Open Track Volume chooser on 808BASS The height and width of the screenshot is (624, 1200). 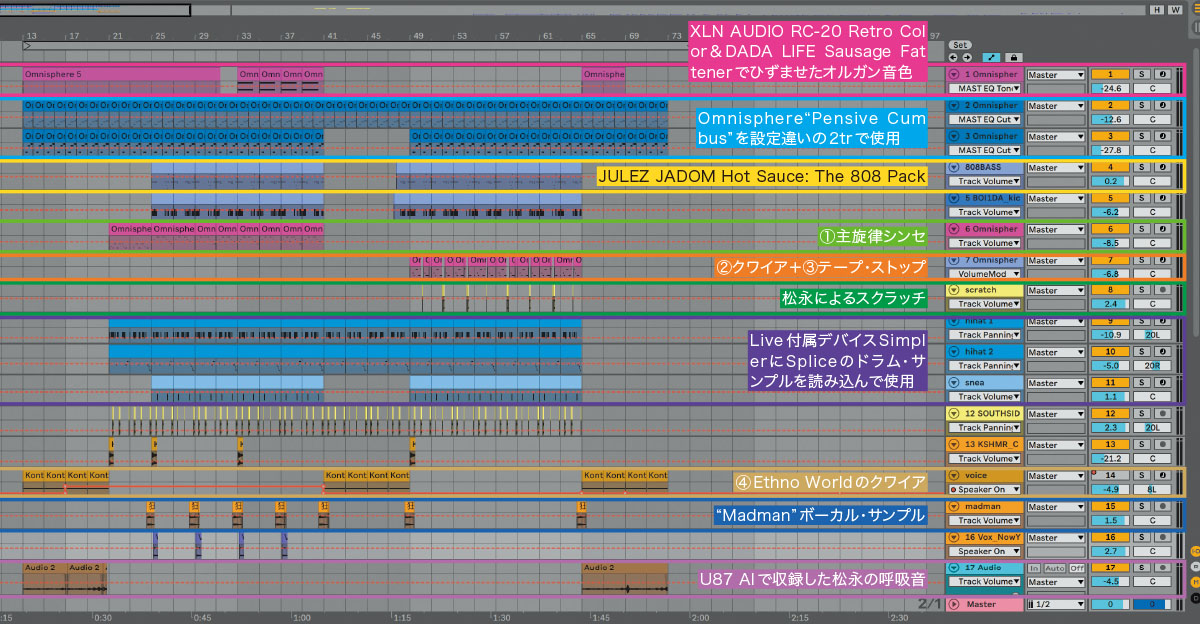click(984, 181)
